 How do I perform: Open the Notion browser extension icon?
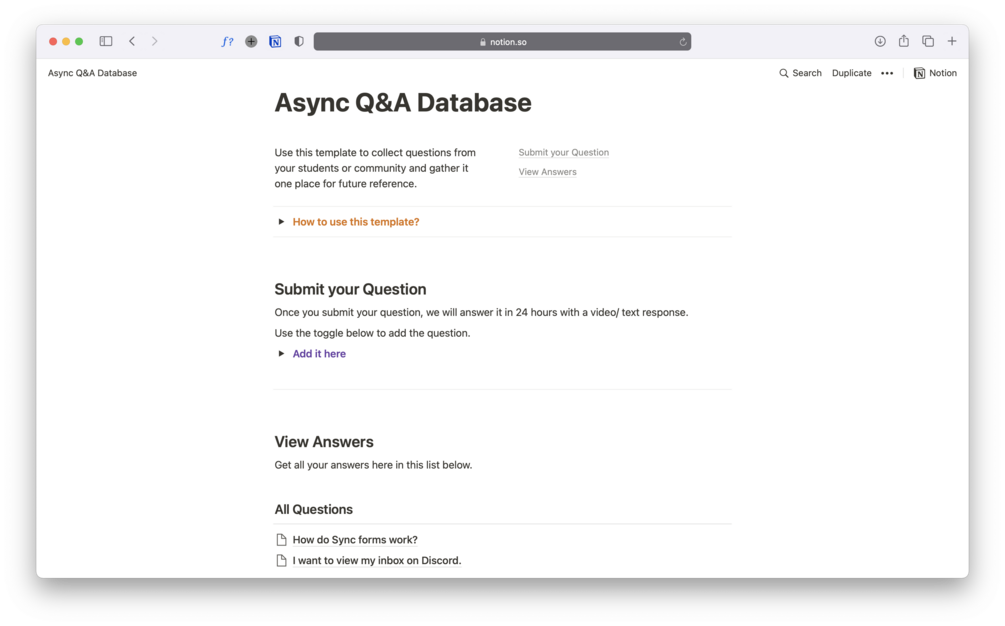275,41
